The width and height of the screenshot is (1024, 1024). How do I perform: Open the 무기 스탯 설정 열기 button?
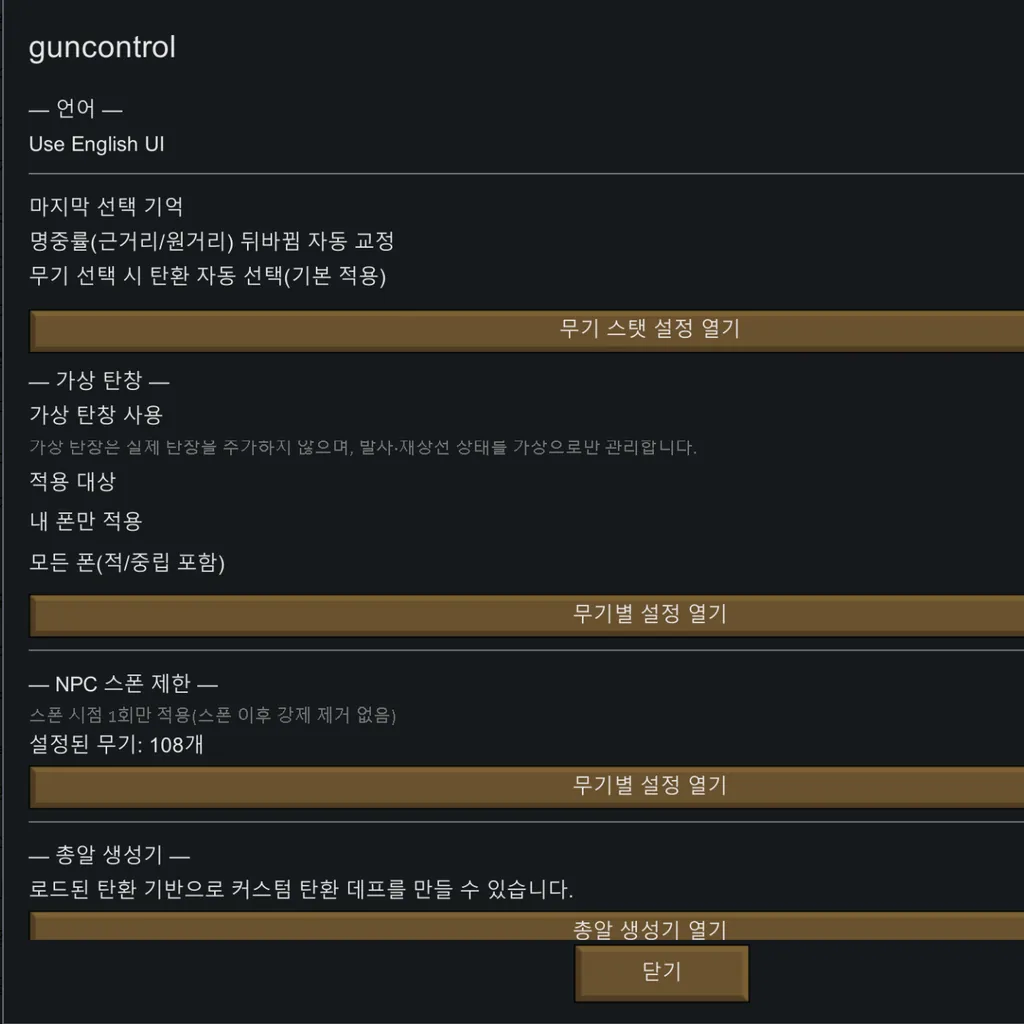pyautogui.click(x=649, y=330)
